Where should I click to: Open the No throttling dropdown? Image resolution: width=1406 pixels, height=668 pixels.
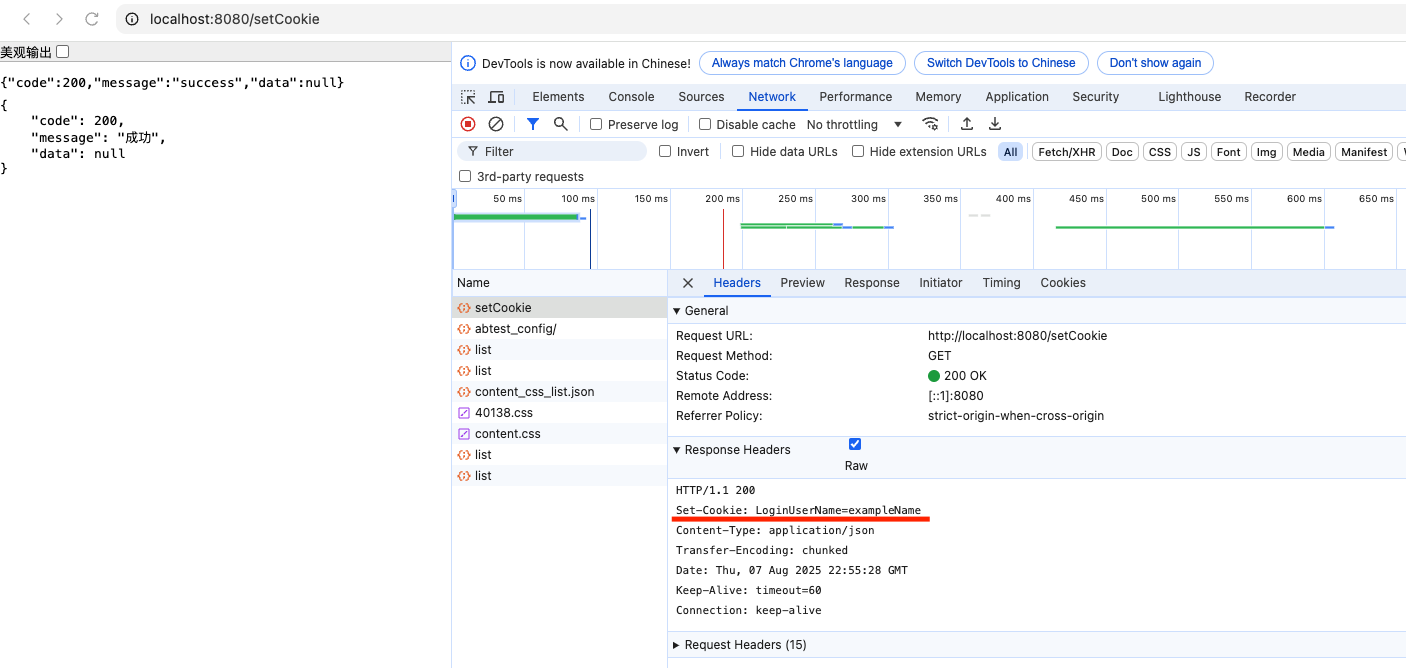(854, 124)
